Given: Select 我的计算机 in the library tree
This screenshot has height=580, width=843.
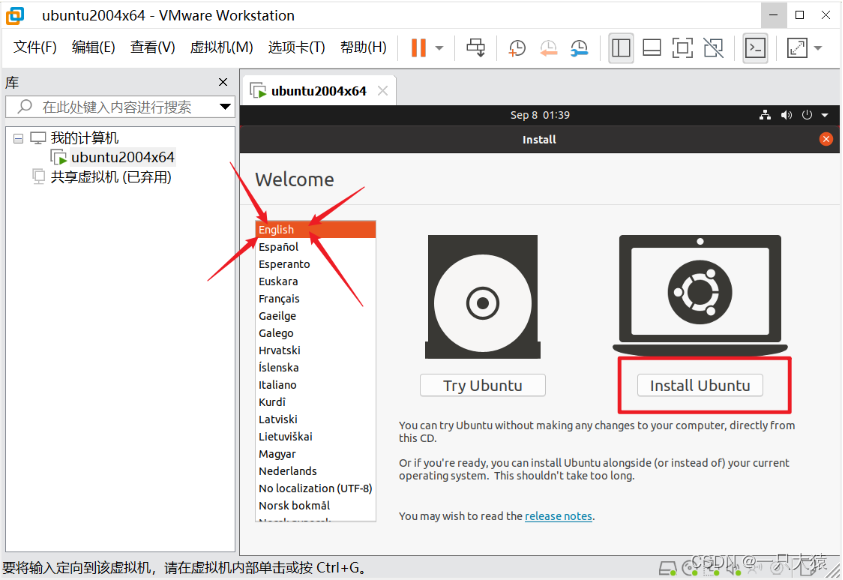Looking at the screenshot, I should (84, 138).
